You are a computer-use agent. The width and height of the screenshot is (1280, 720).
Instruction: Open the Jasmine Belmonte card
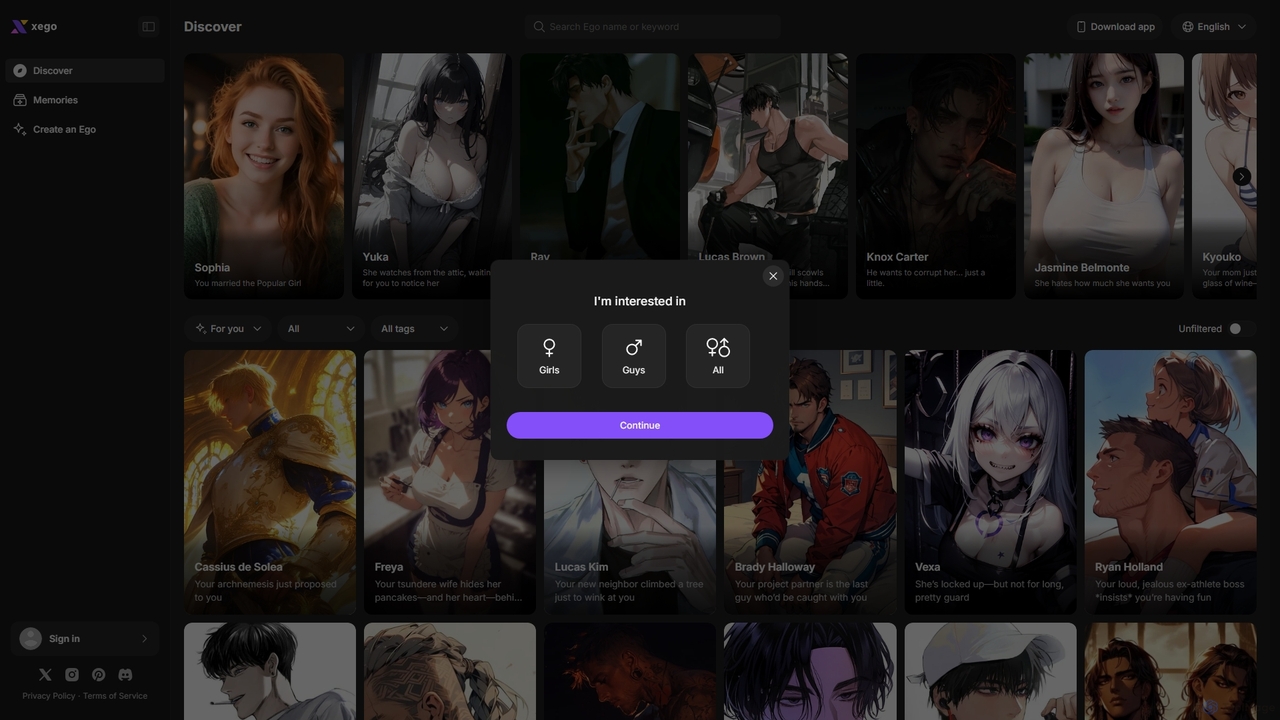pos(1104,176)
